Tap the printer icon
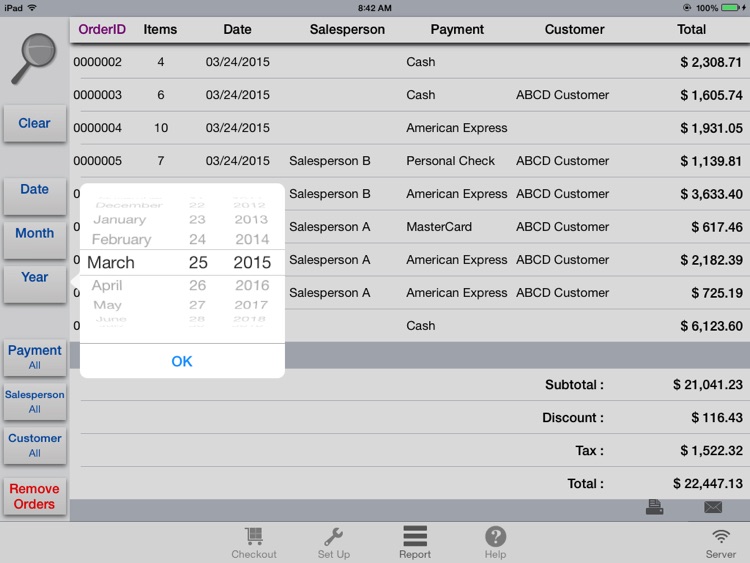Viewport: 750px width, 563px height. tap(654, 507)
